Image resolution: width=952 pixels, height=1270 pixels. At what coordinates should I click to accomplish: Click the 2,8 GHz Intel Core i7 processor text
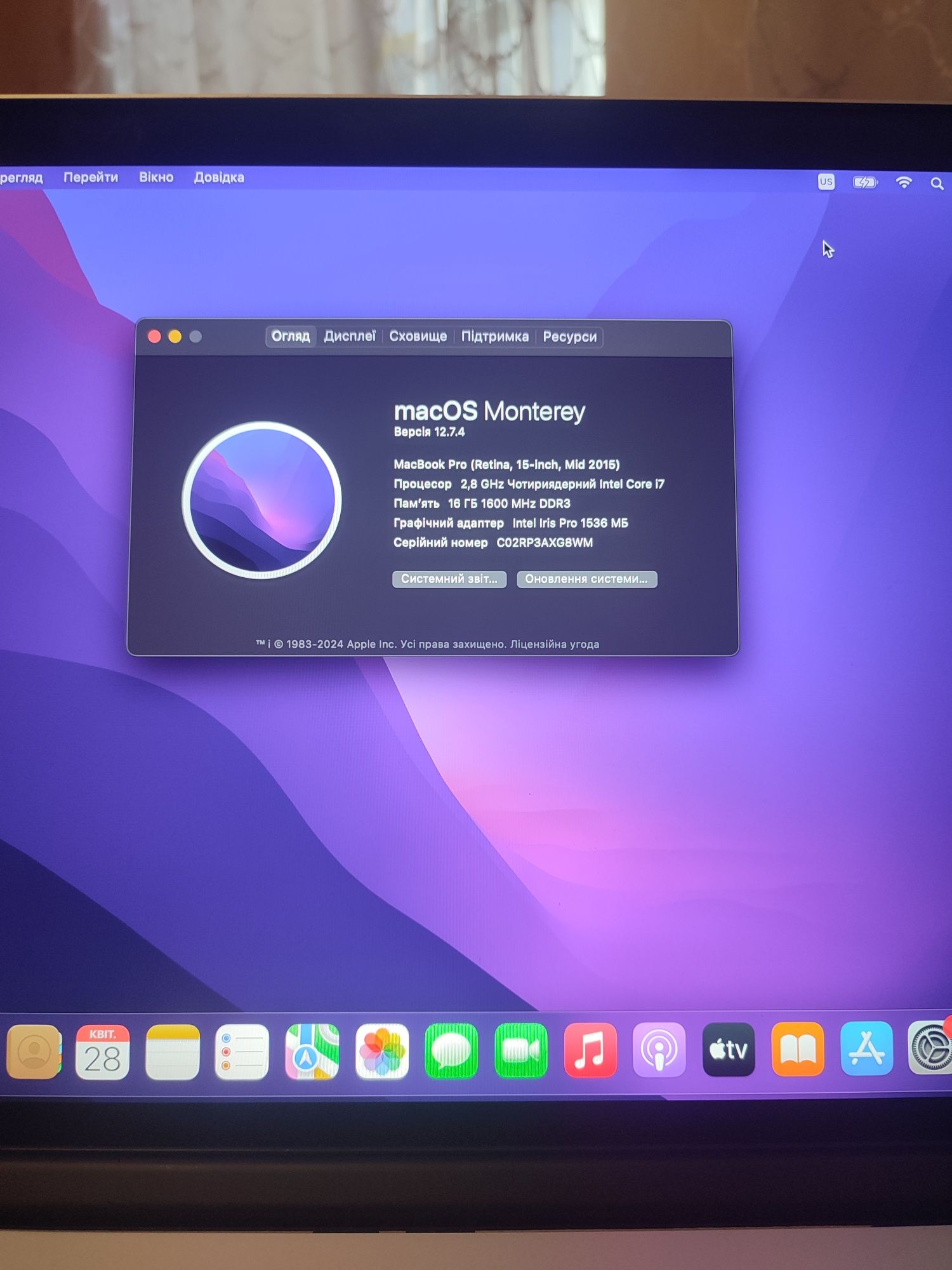point(562,484)
